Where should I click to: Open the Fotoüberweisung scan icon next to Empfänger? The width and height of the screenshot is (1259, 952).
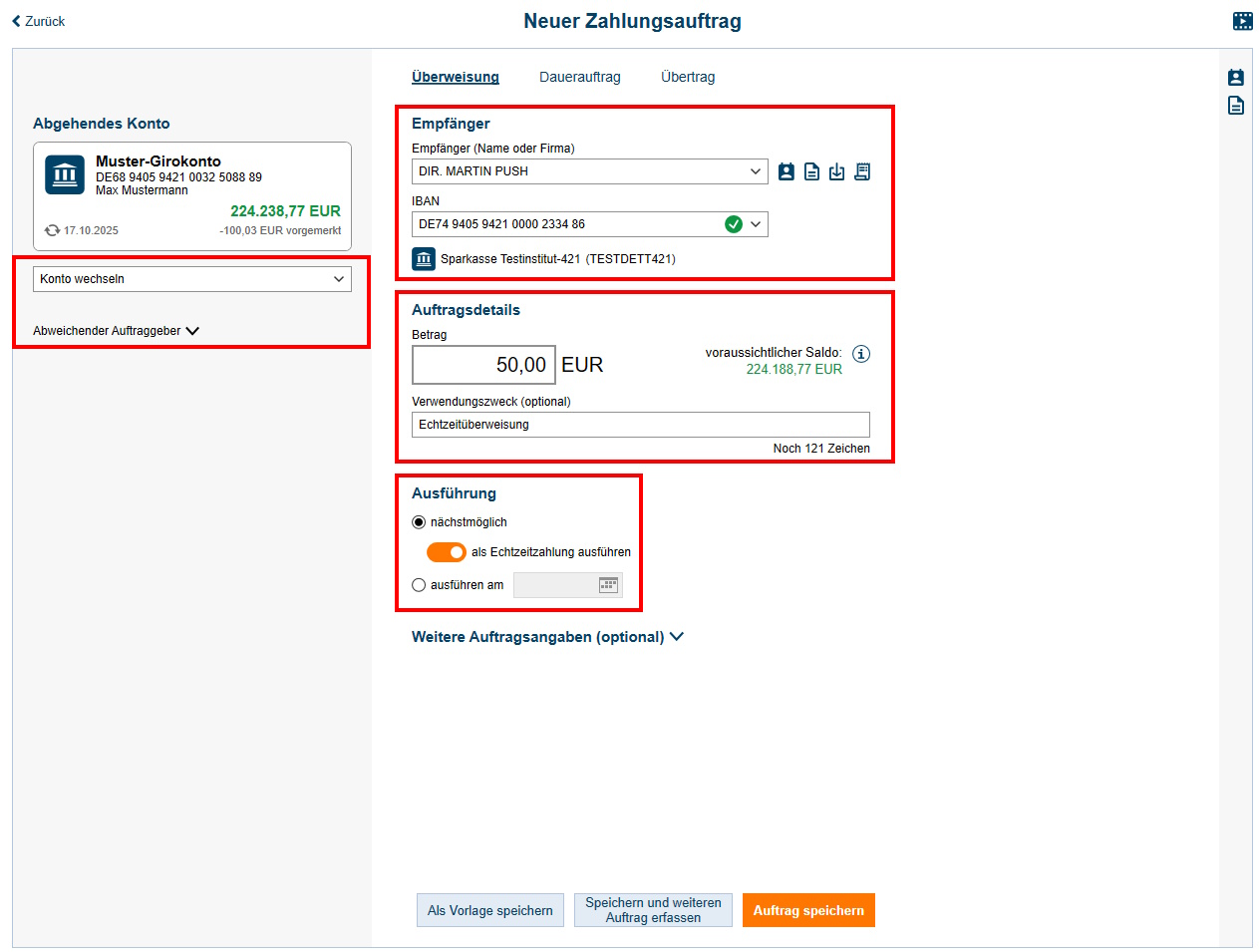[862, 171]
